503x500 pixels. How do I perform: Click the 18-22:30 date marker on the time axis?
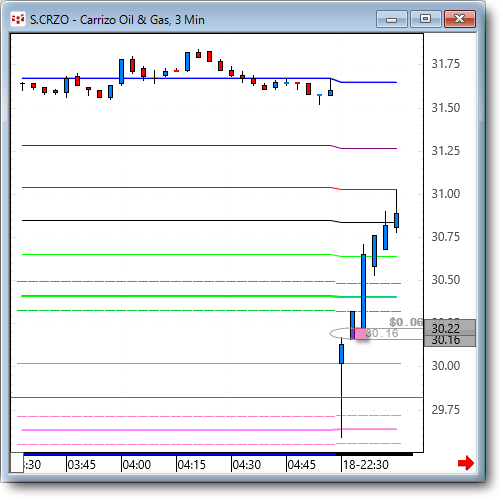[366, 464]
